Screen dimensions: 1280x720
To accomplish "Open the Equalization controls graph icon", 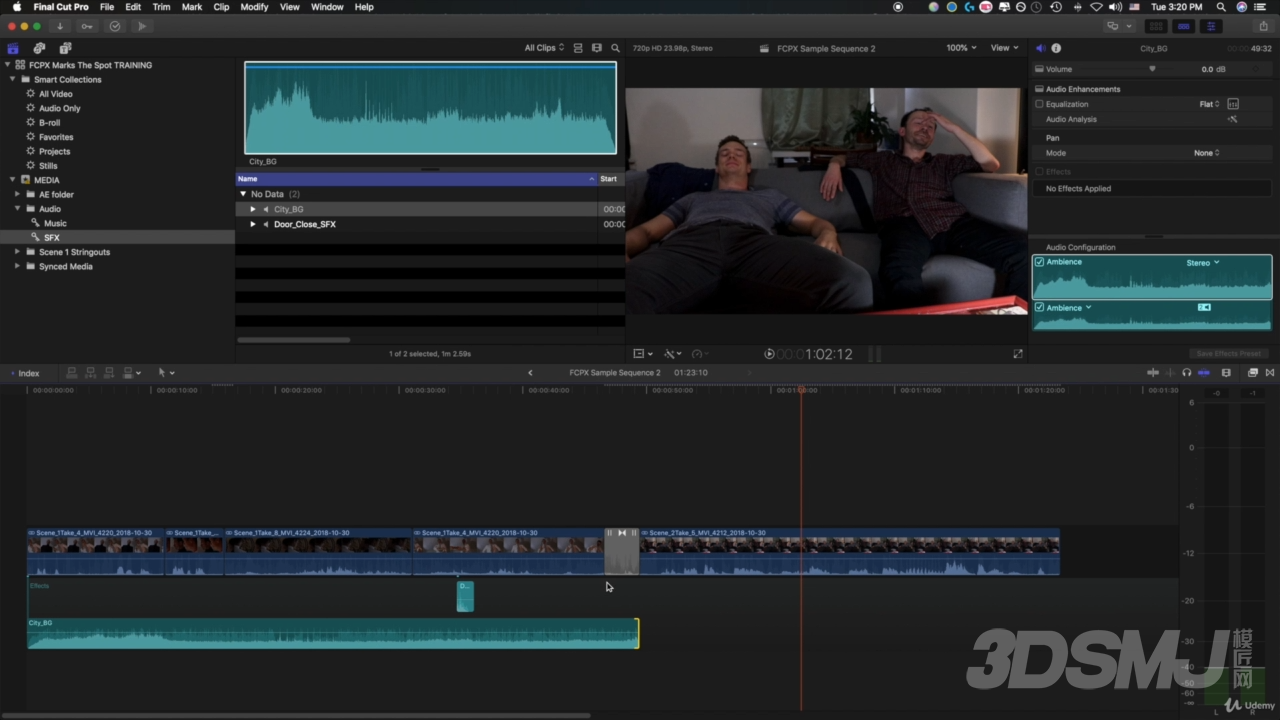I will [1233, 104].
